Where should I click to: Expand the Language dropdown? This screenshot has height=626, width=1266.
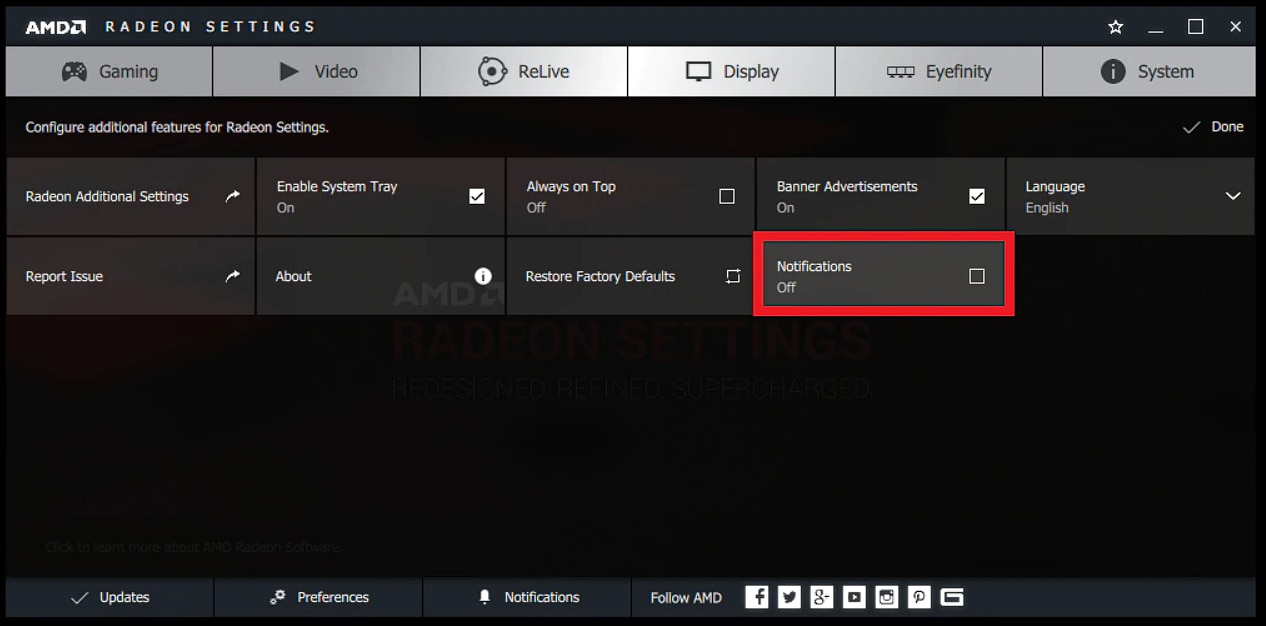click(x=1130, y=196)
